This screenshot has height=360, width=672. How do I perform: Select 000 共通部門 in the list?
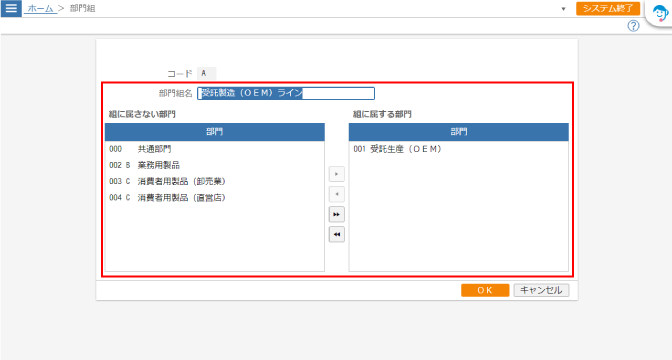point(214,149)
